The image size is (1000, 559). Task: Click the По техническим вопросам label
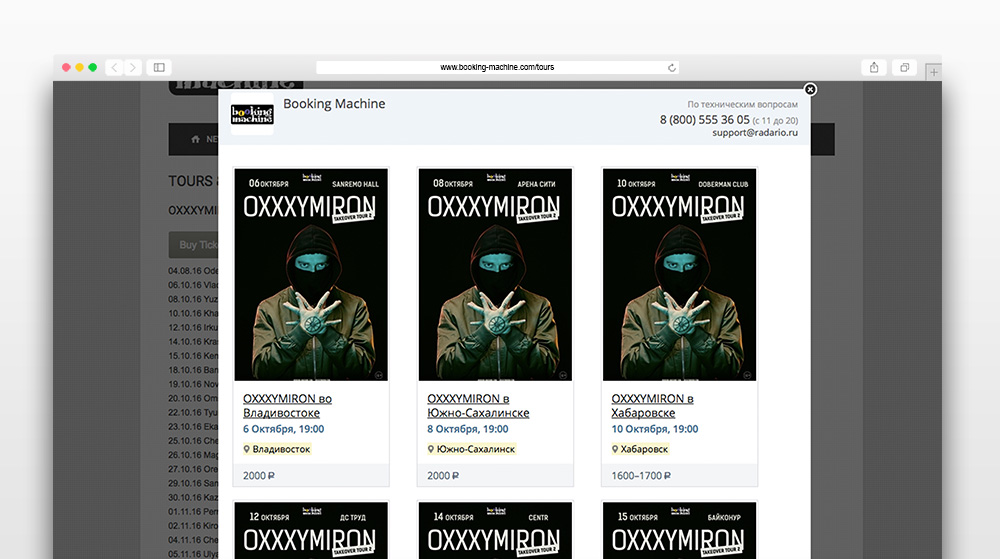click(742, 104)
